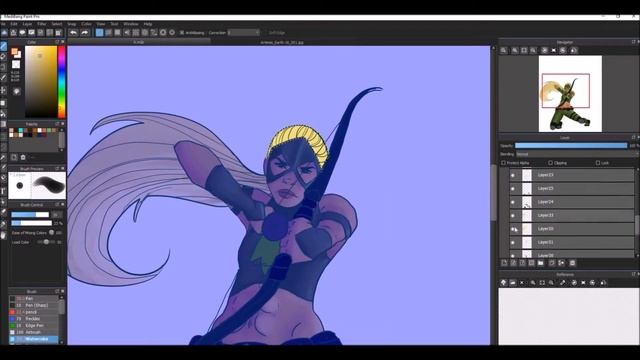
Task: Close the Color panel
Action: tap(62, 42)
